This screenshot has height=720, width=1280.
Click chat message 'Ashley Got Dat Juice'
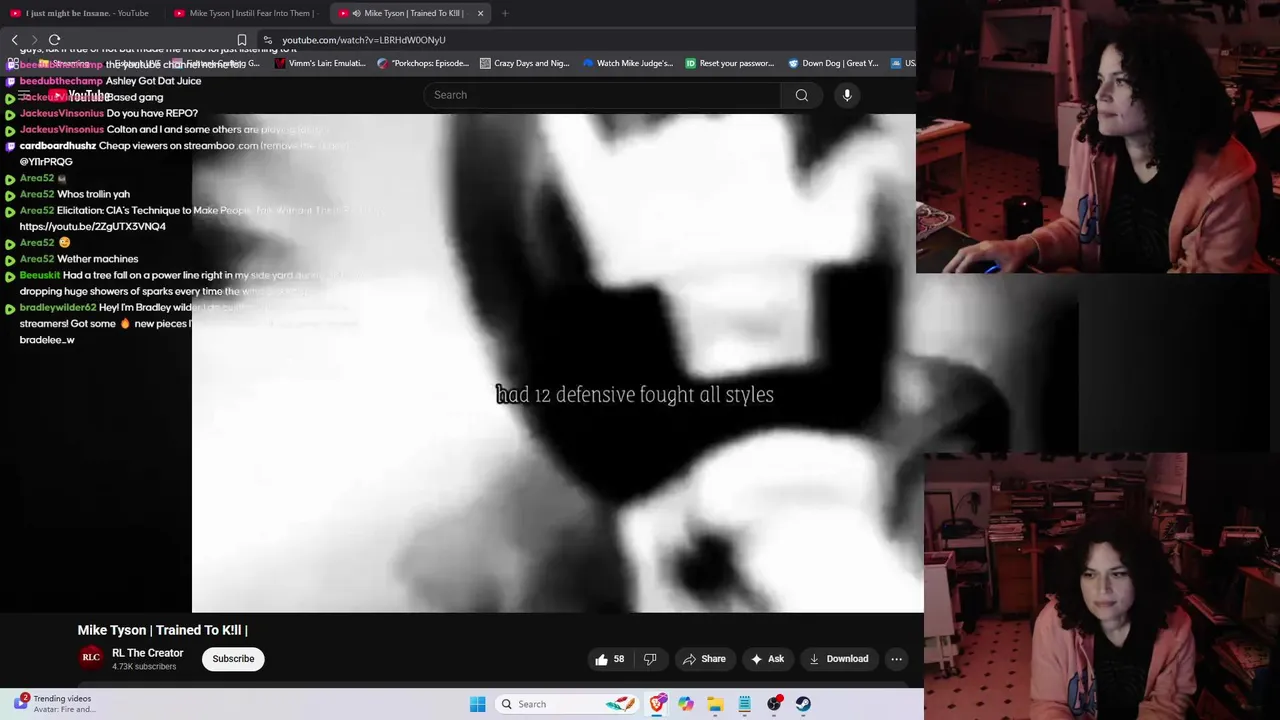coord(154,81)
